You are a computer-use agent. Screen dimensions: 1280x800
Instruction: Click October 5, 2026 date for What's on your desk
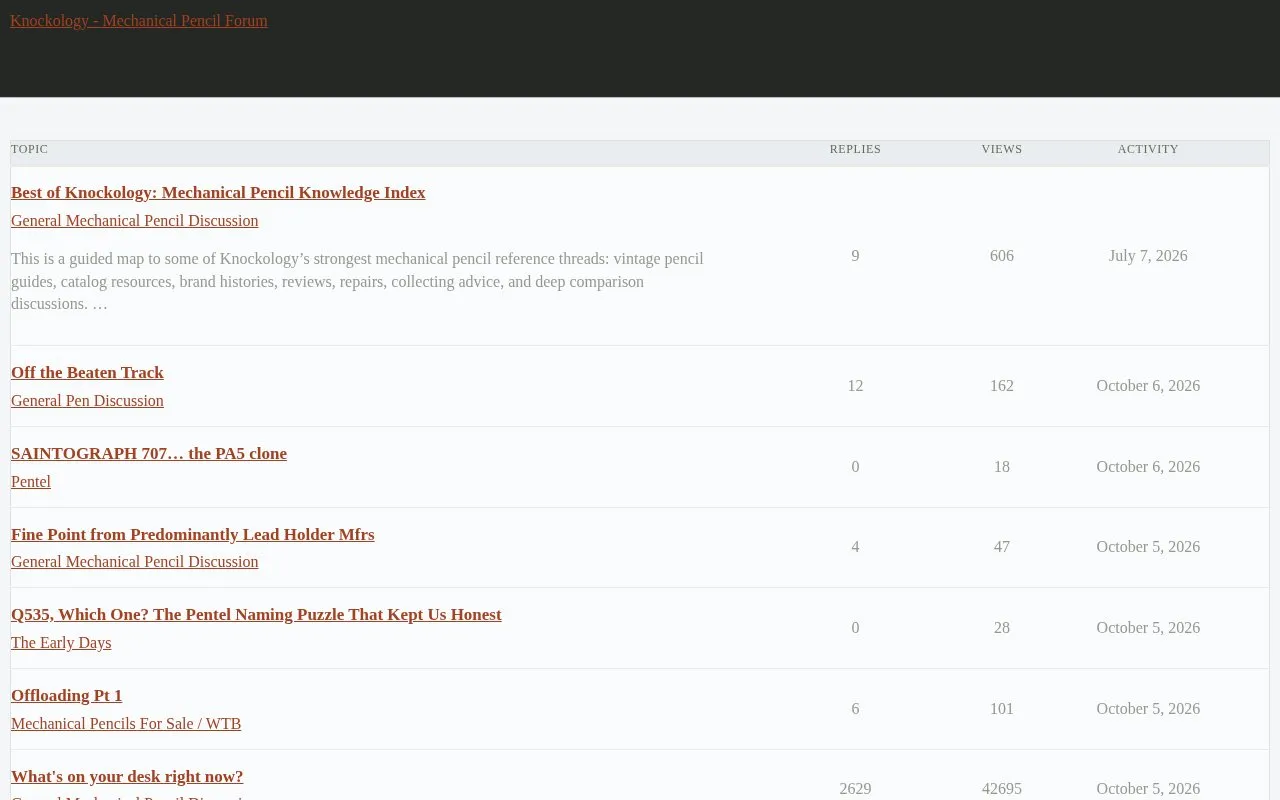[x=1148, y=789]
